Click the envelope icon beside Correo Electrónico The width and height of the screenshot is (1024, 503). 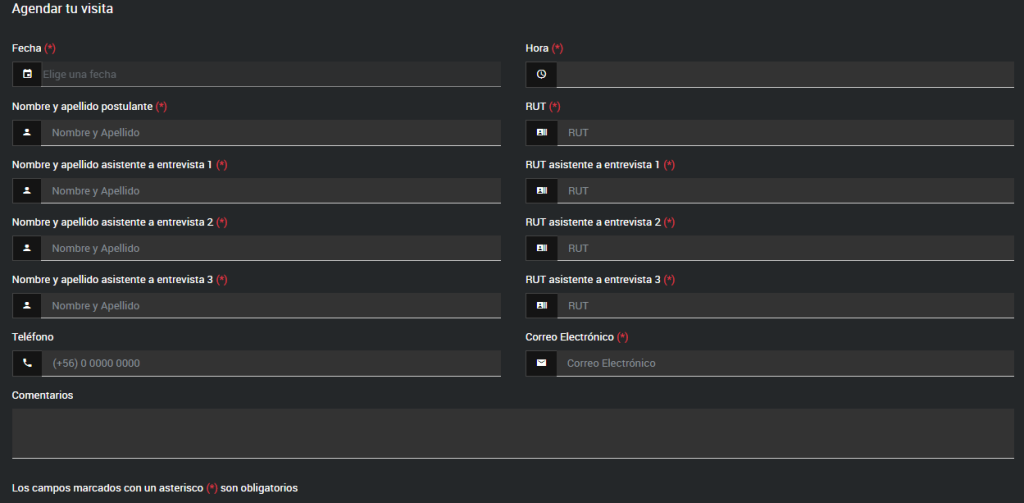(x=541, y=363)
